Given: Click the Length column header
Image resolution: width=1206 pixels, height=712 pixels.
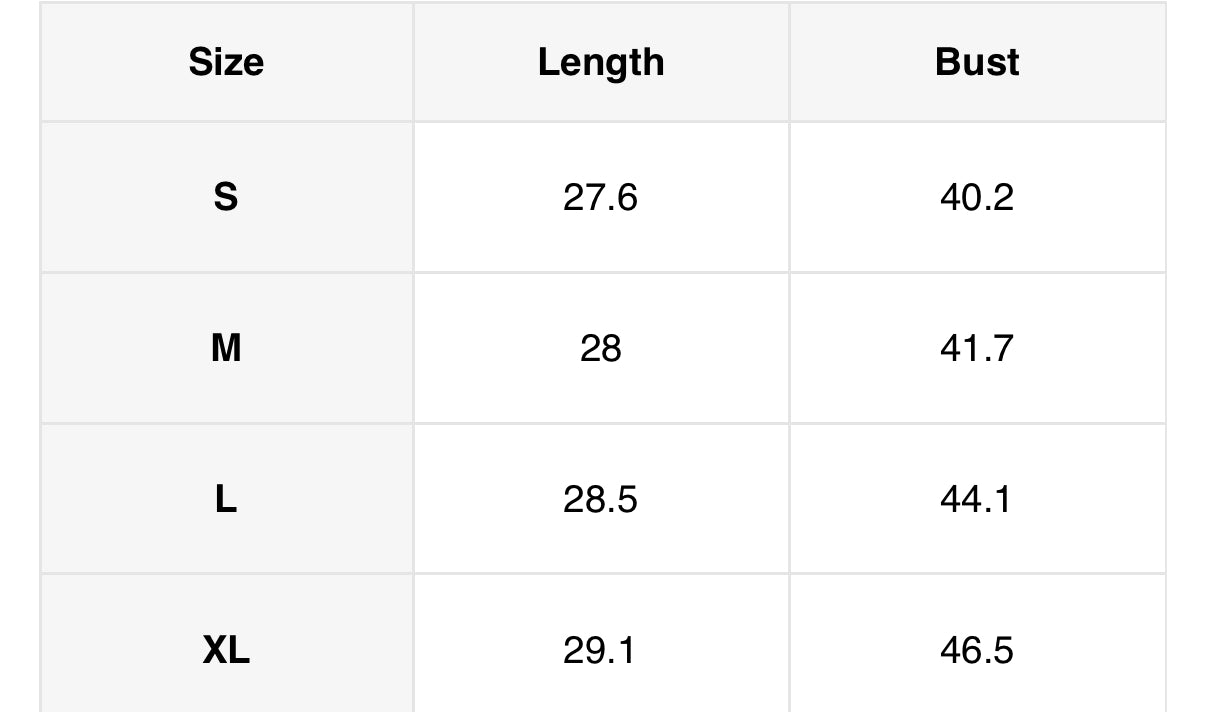Looking at the screenshot, I should coord(601,62).
